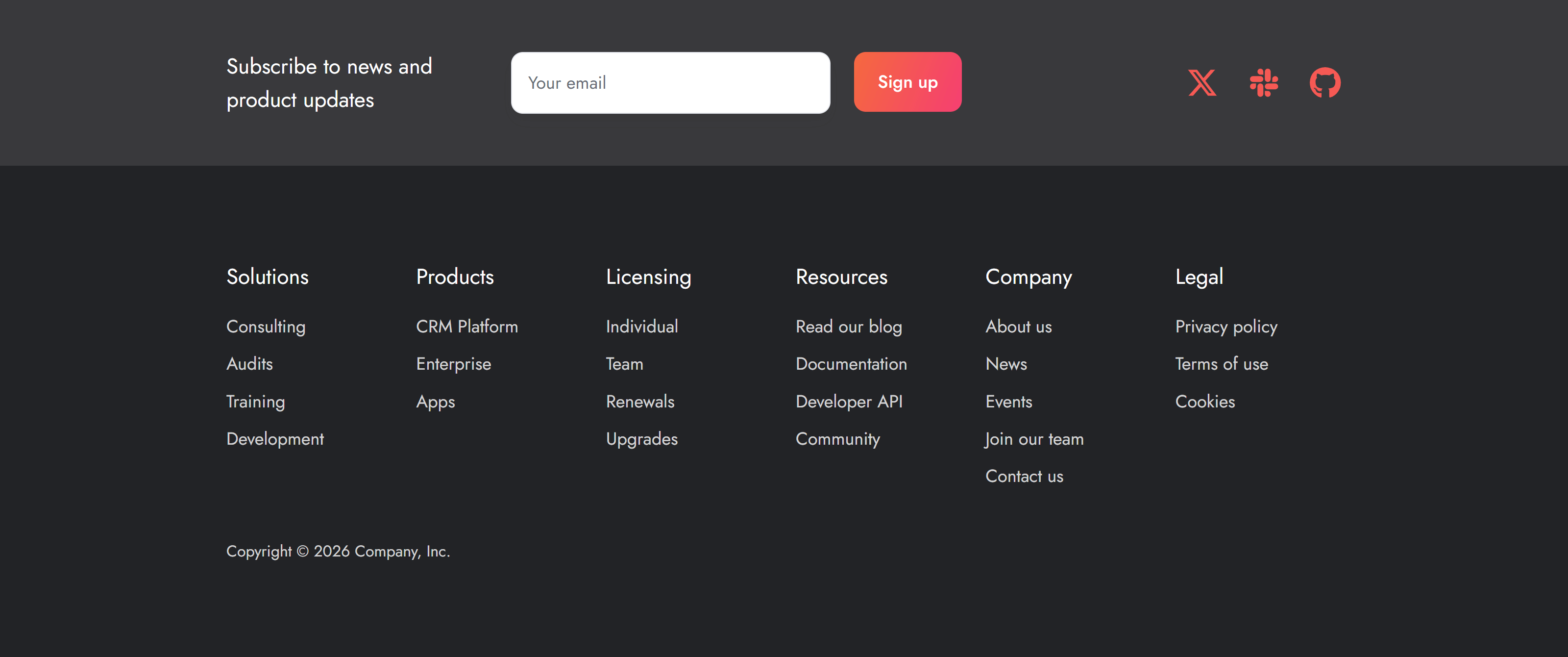Visit the Developer API link
1568x657 pixels.
[849, 402]
